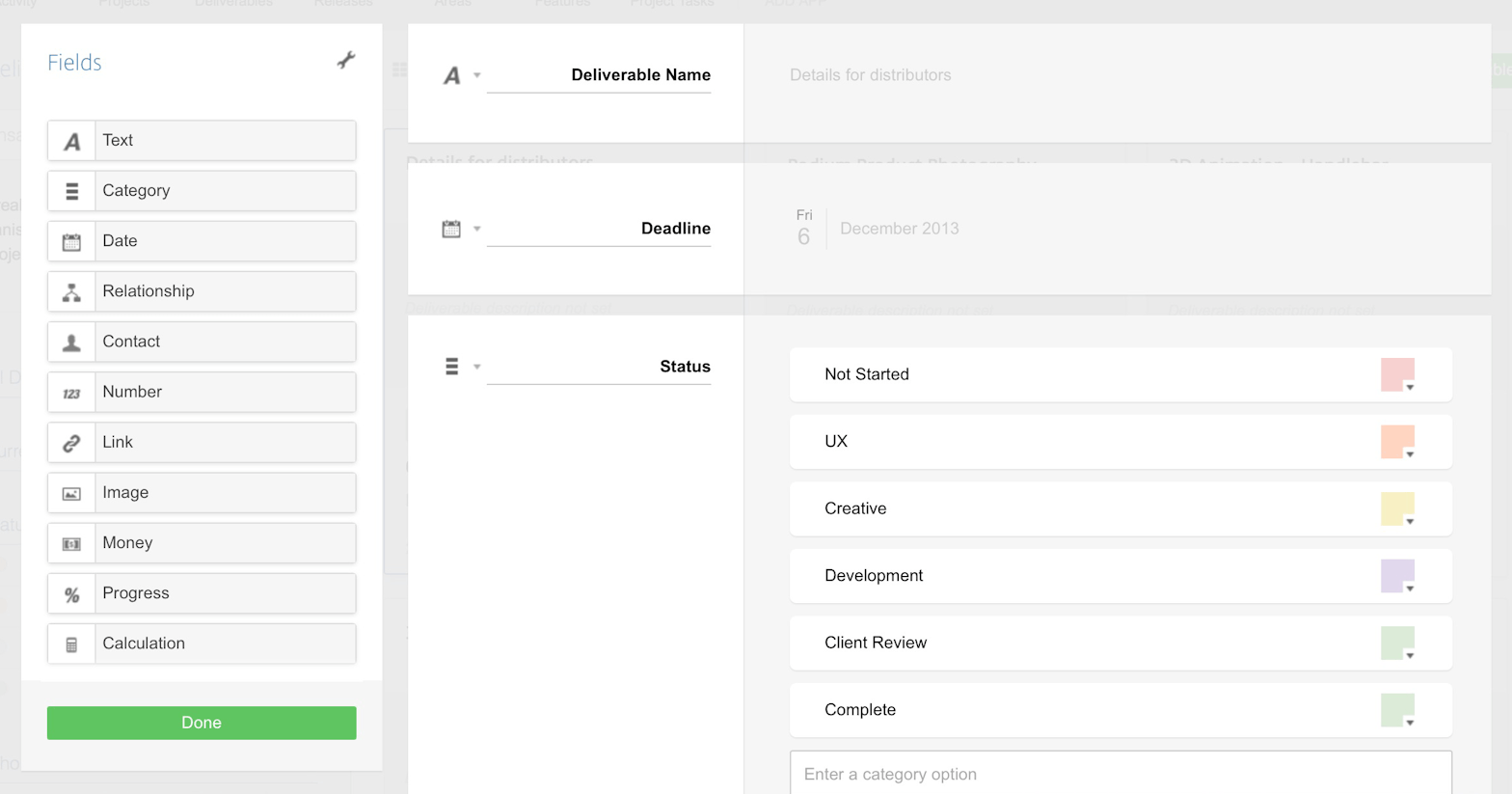The width and height of the screenshot is (1512, 794).
Task: Pick the Relationship field icon
Action: click(x=71, y=291)
